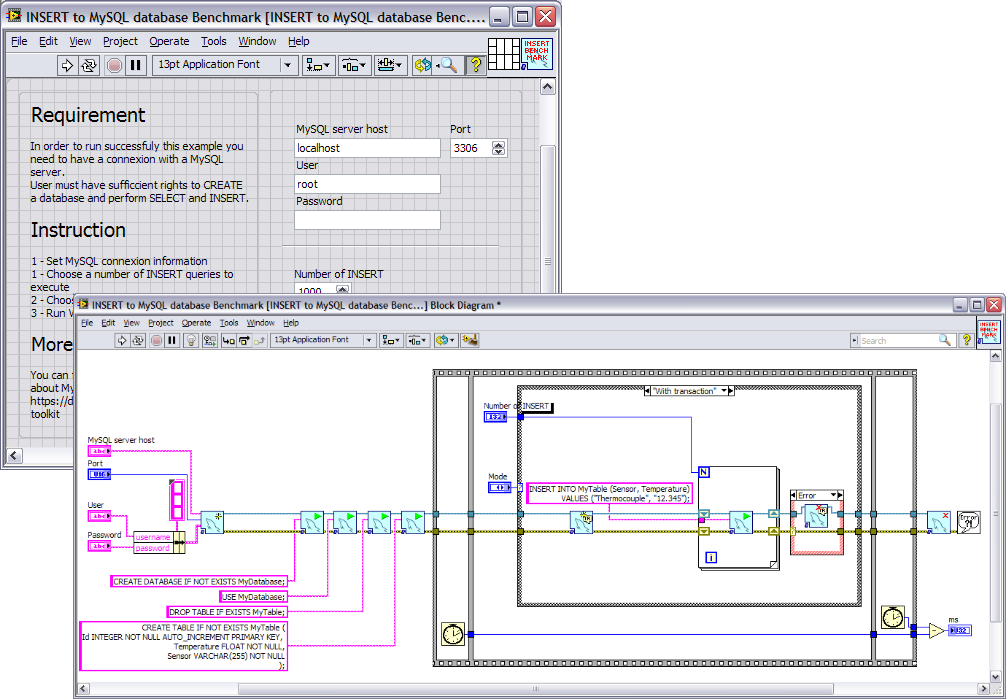Screen dimensions: 1006x699
Task: Click the Tick Count timer node at bottom left
Action: 453,634
